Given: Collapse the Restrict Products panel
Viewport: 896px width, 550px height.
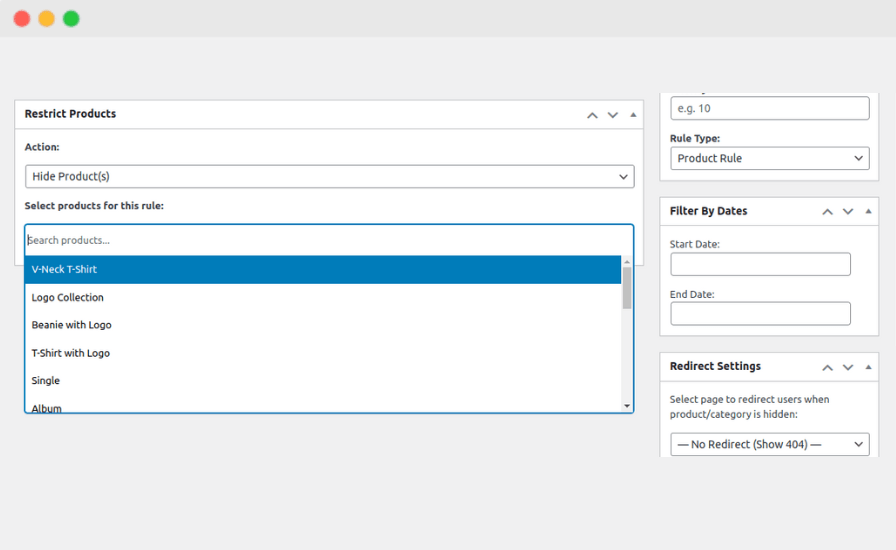Looking at the screenshot, I should click(x=633, y=115).
